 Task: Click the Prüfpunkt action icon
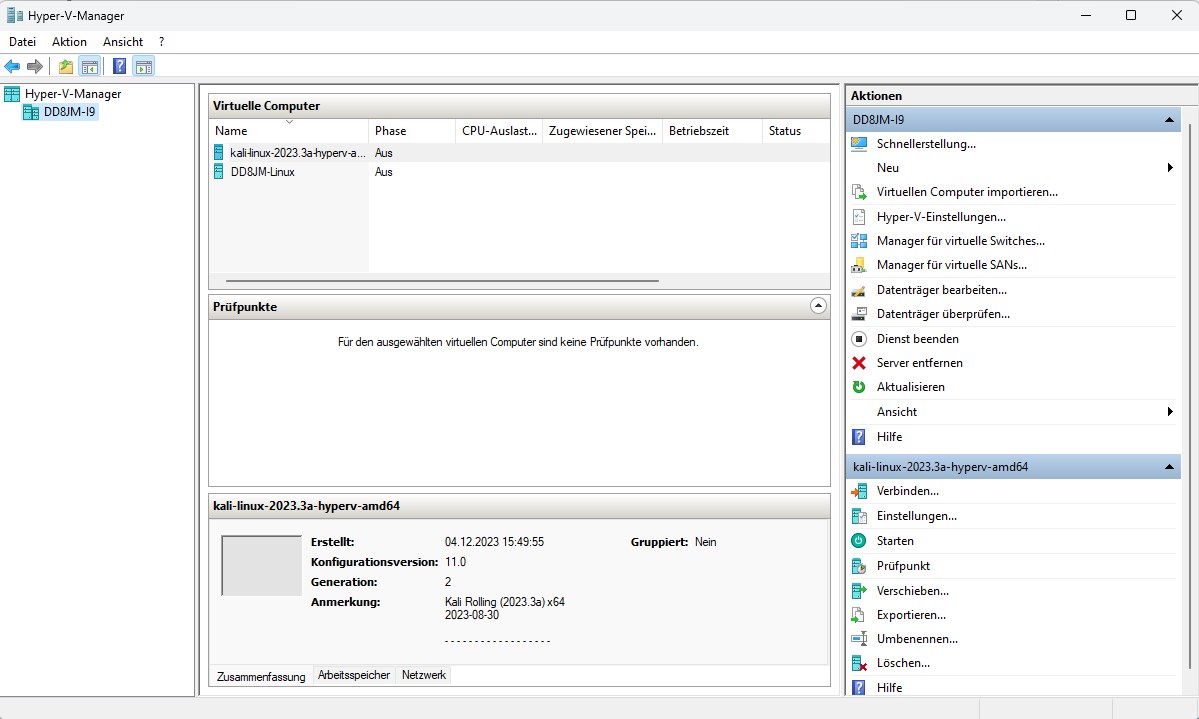point(859,566)
